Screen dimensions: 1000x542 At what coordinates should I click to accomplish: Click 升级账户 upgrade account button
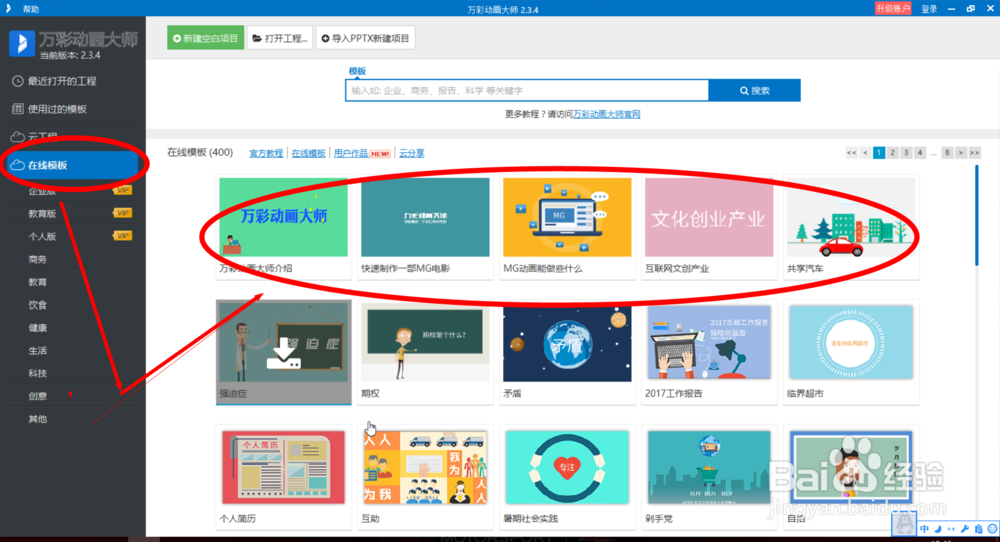[x=893, y=8]
